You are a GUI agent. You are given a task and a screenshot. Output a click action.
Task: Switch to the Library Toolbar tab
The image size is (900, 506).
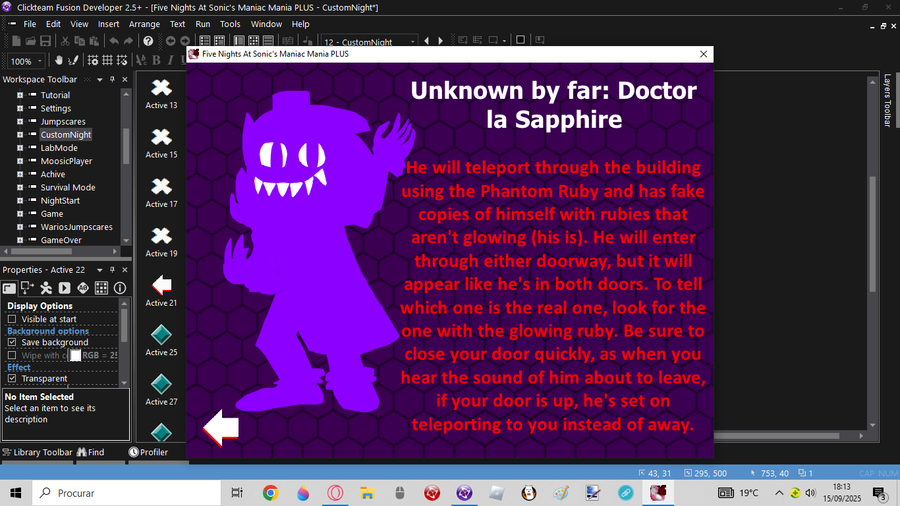point(37,452)
